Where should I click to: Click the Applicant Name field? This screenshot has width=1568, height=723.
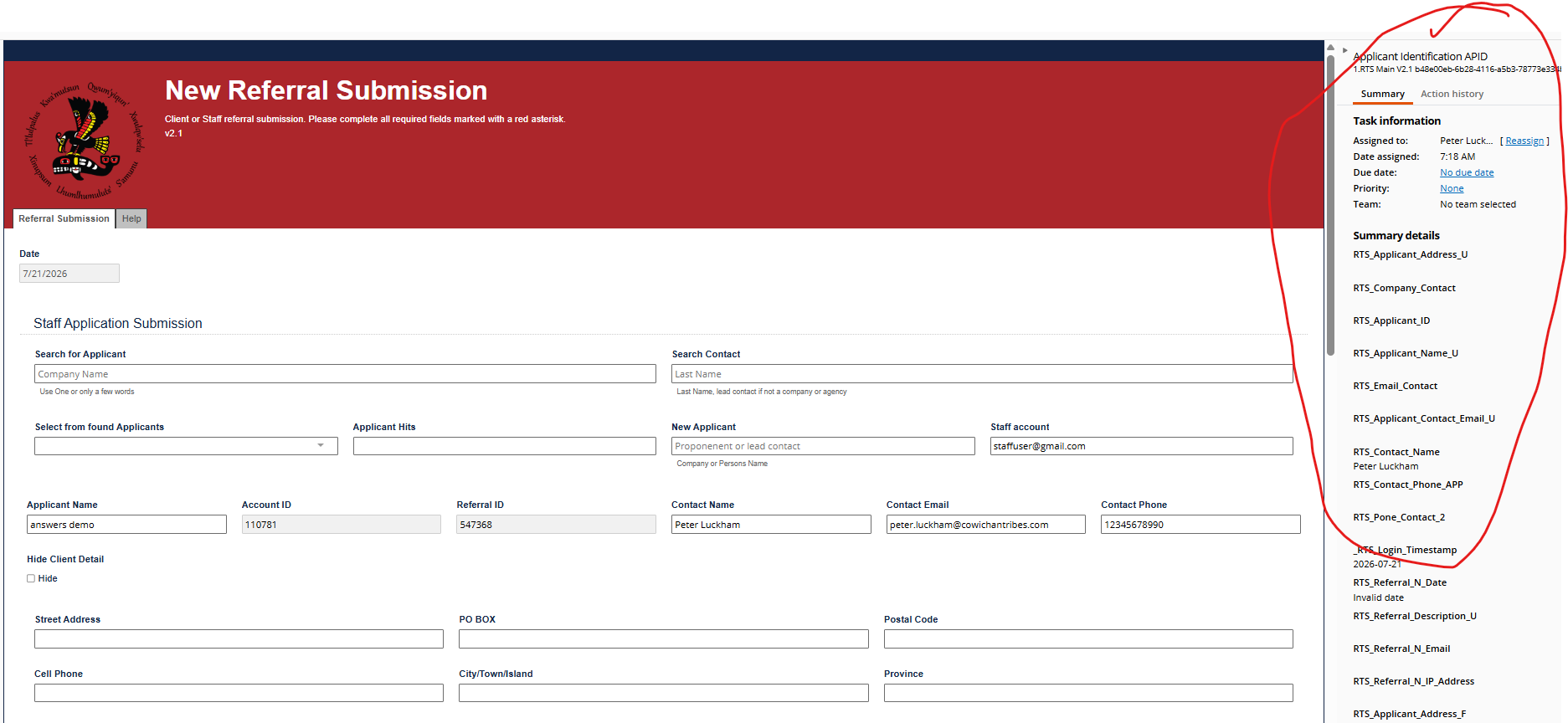pyautogui.click(x=126, y=525)
